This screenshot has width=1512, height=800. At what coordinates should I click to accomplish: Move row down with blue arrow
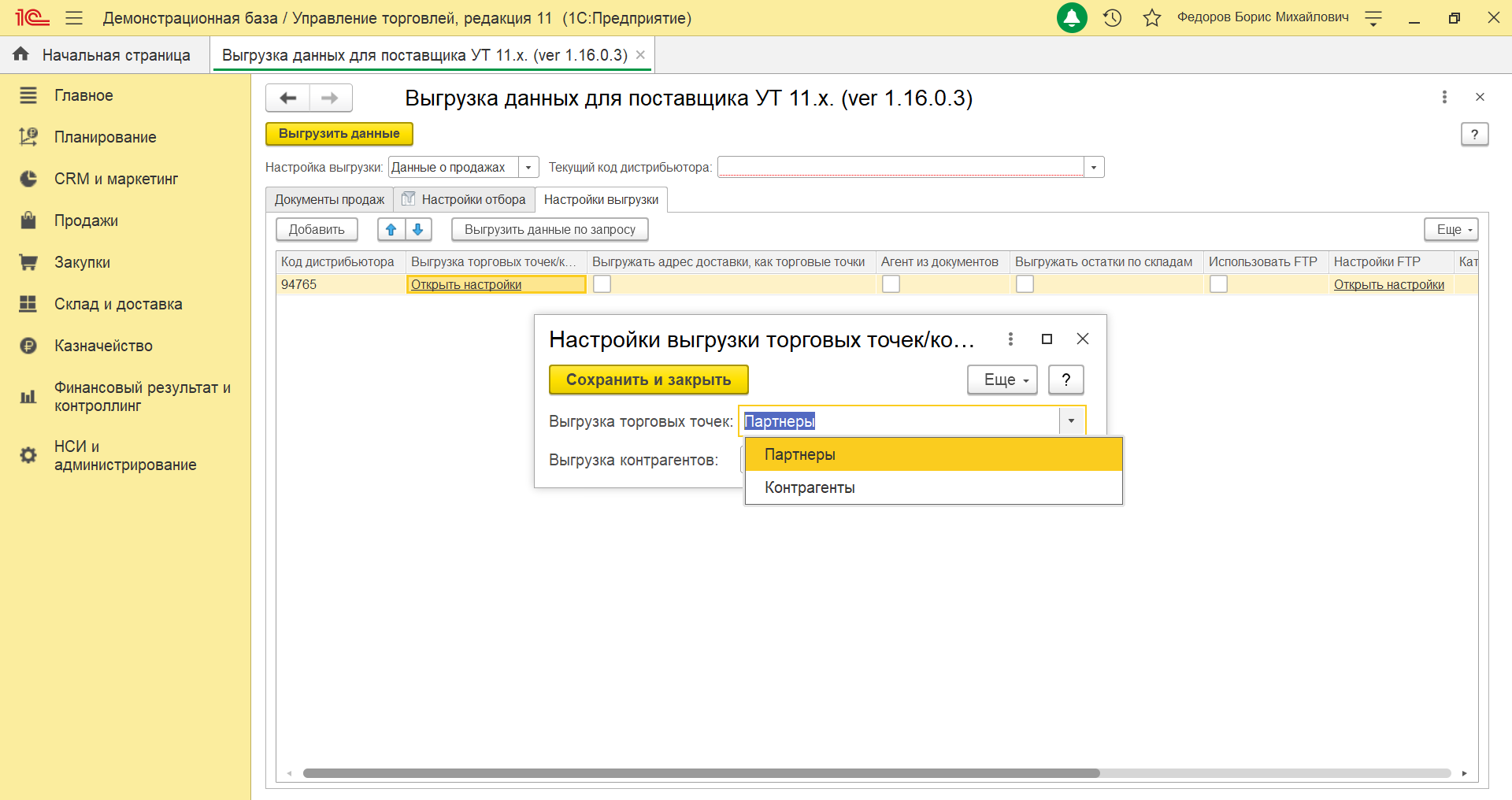coord(418,229)
